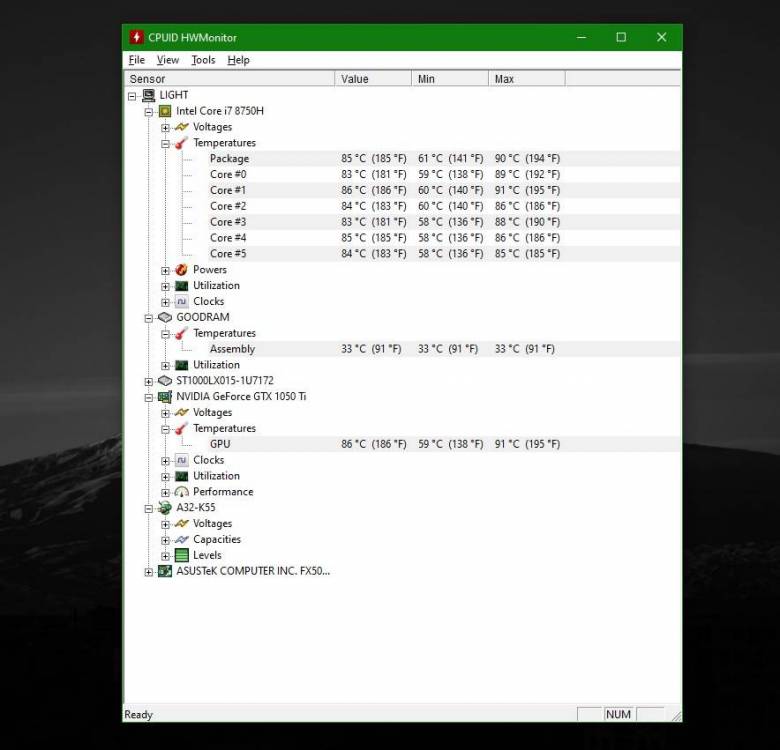This screenshot has height=750, width=780.
Task: Expand the Capacities node
Action: [x=165, y=540]
